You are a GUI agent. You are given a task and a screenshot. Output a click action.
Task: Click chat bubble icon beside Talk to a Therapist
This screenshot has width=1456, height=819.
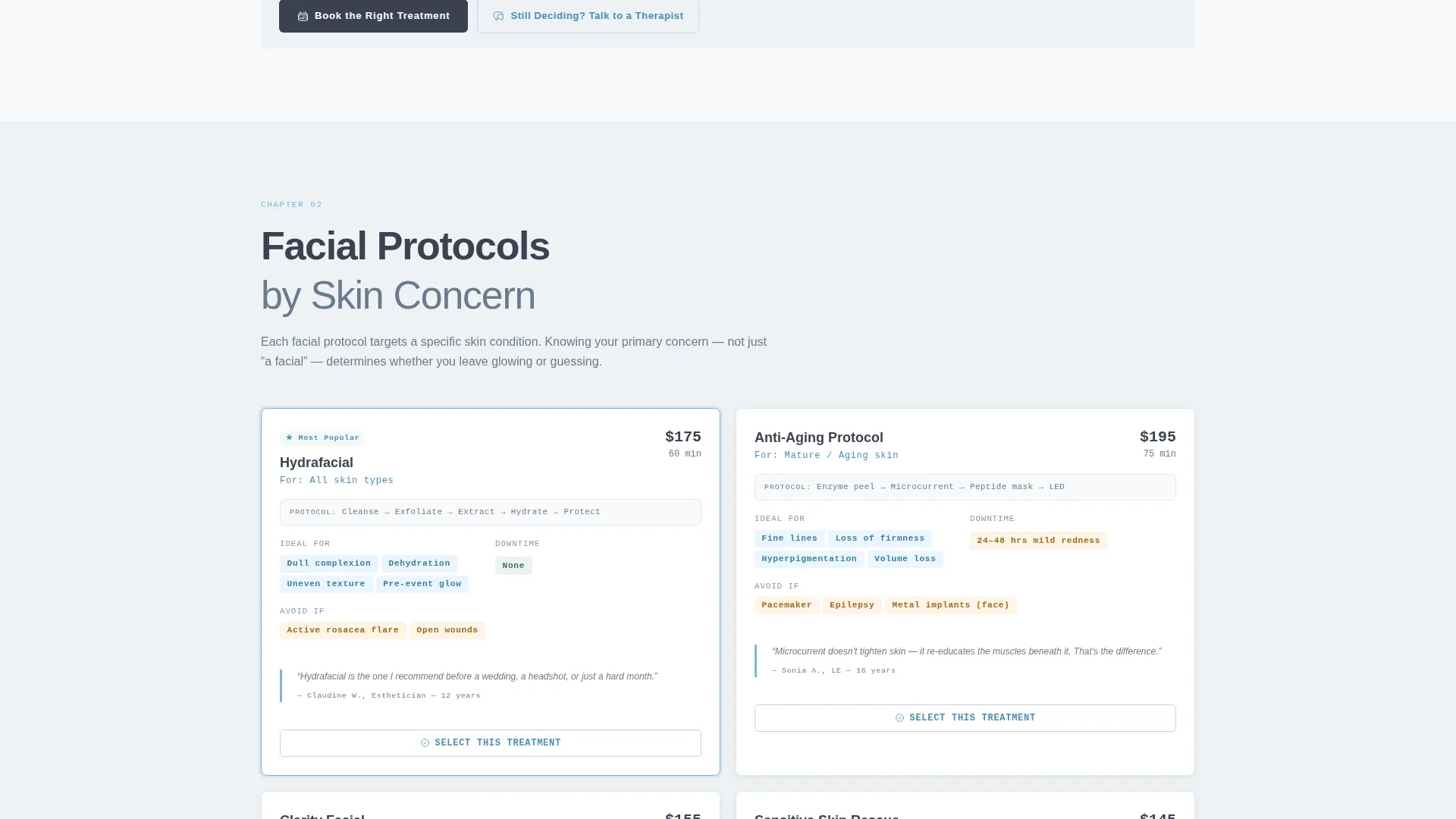click(498, 16)
